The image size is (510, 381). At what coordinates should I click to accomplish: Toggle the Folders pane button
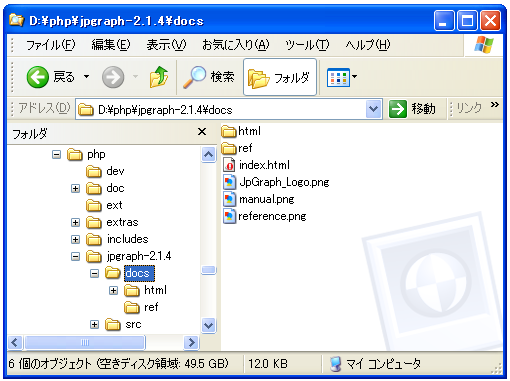(280, 77)
